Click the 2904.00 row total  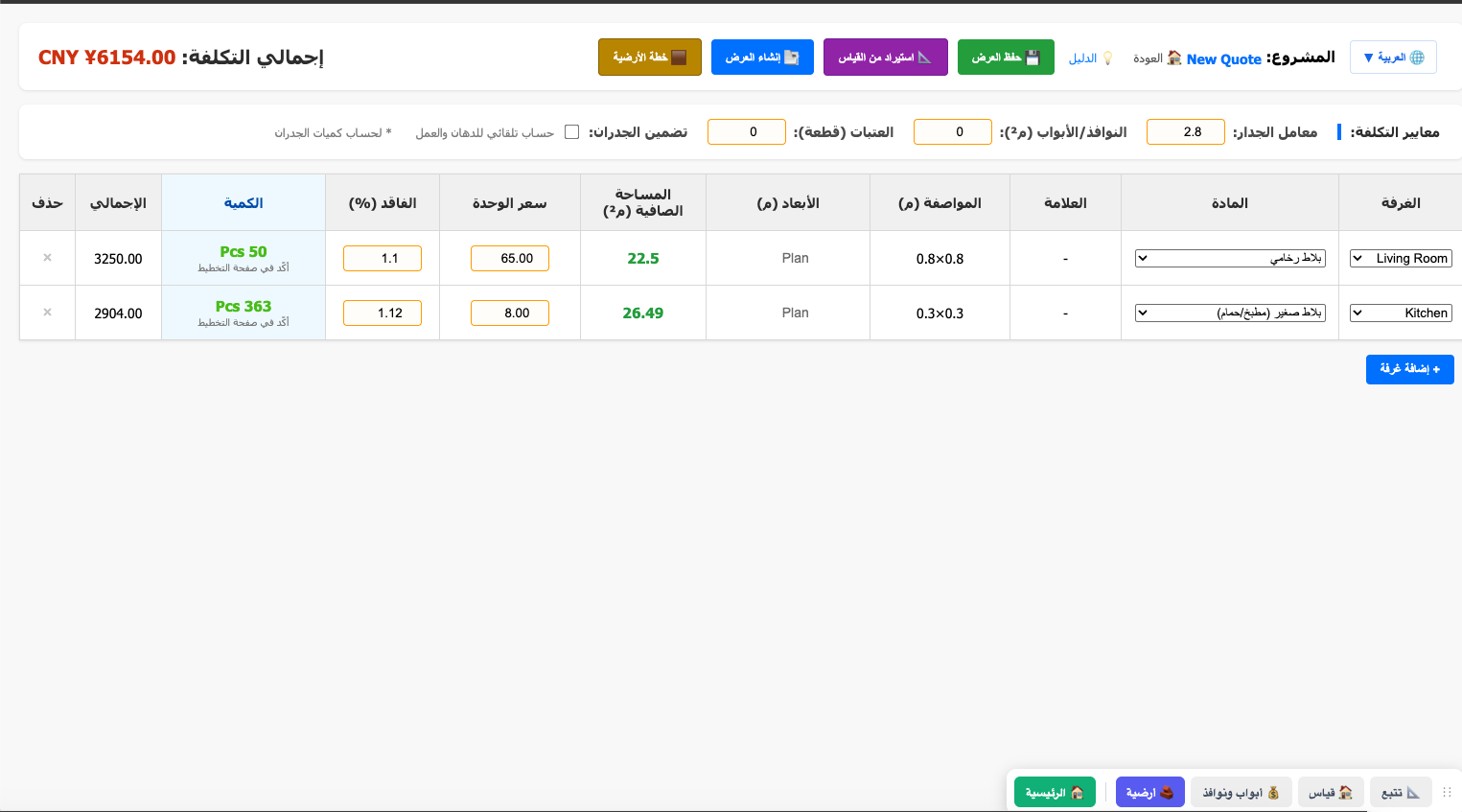click(118, 313)
